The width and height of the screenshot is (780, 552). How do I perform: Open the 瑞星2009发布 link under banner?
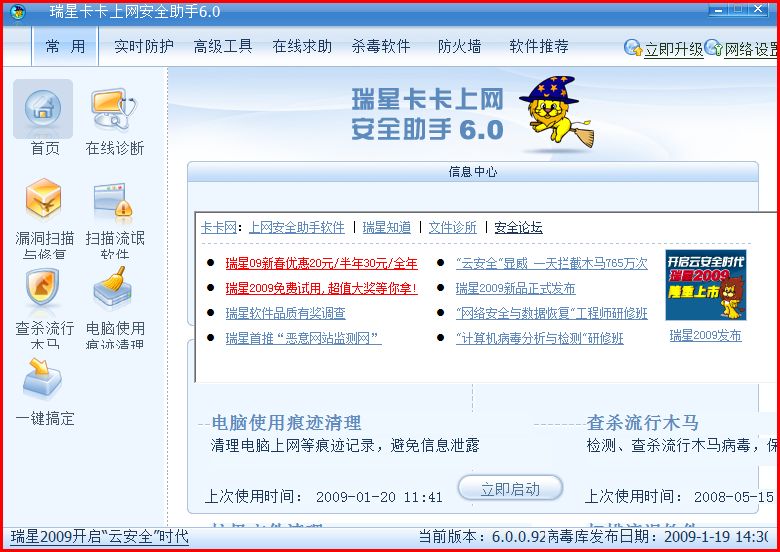click(x=705, y=336)
